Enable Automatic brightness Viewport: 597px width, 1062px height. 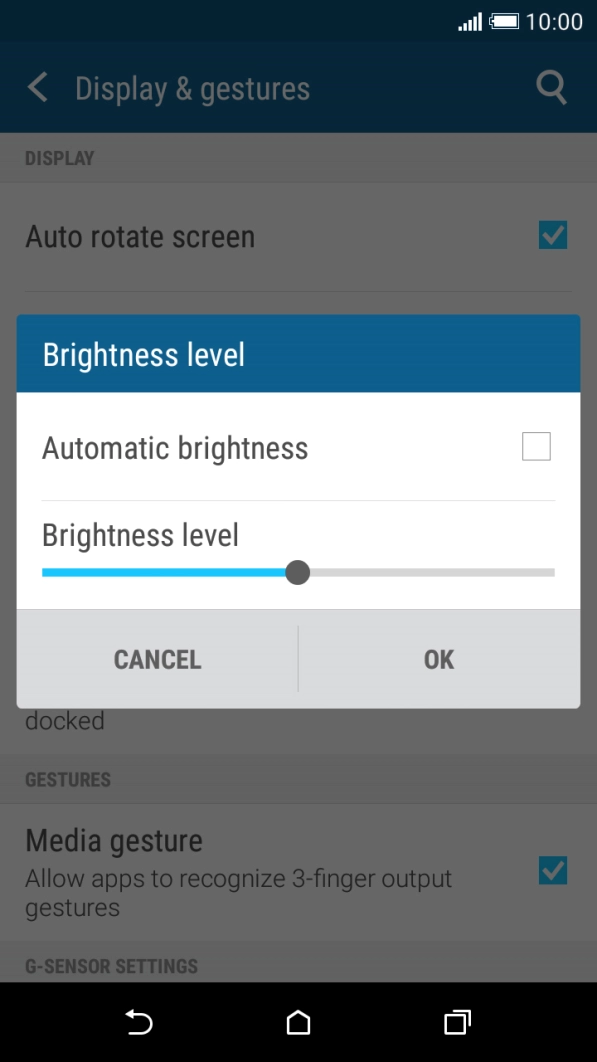pos(536,446)
